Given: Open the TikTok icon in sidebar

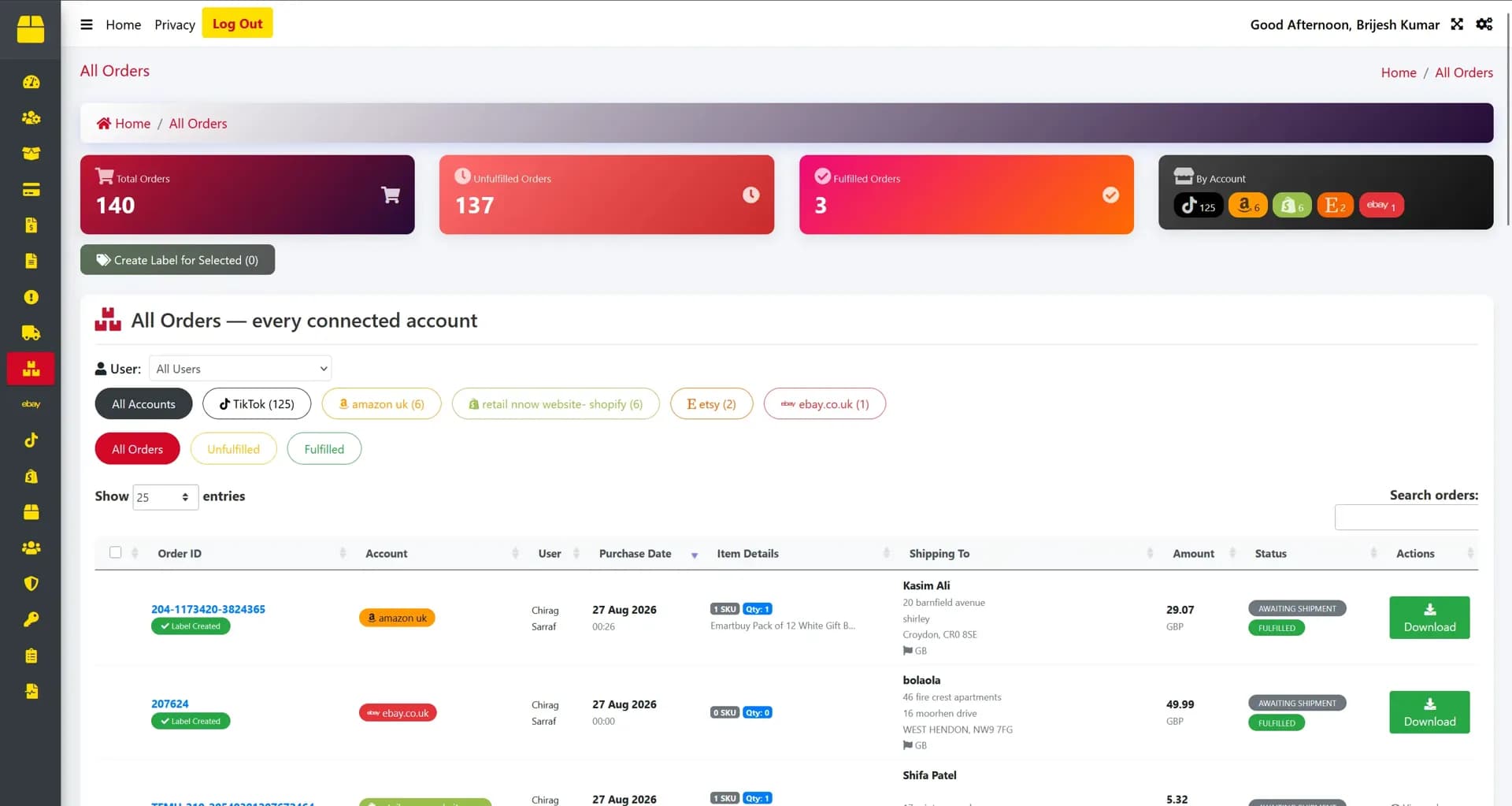Looking at the screenshot, I should 31,440.
